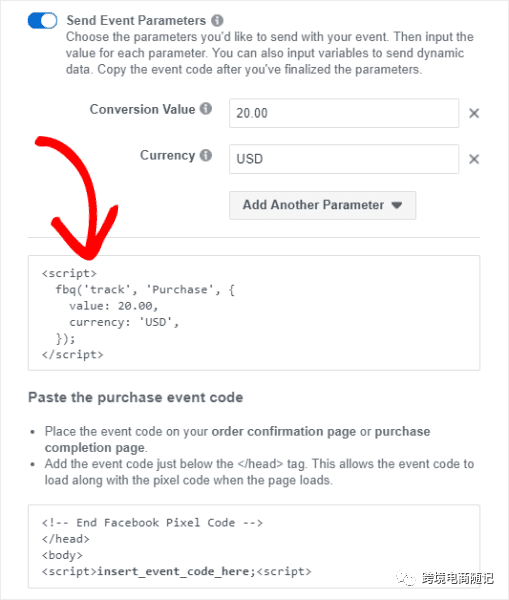Viewport: 509px width, 600px height.
Task: Click the Conversion Value input field
Action: [x=344, y=113]
